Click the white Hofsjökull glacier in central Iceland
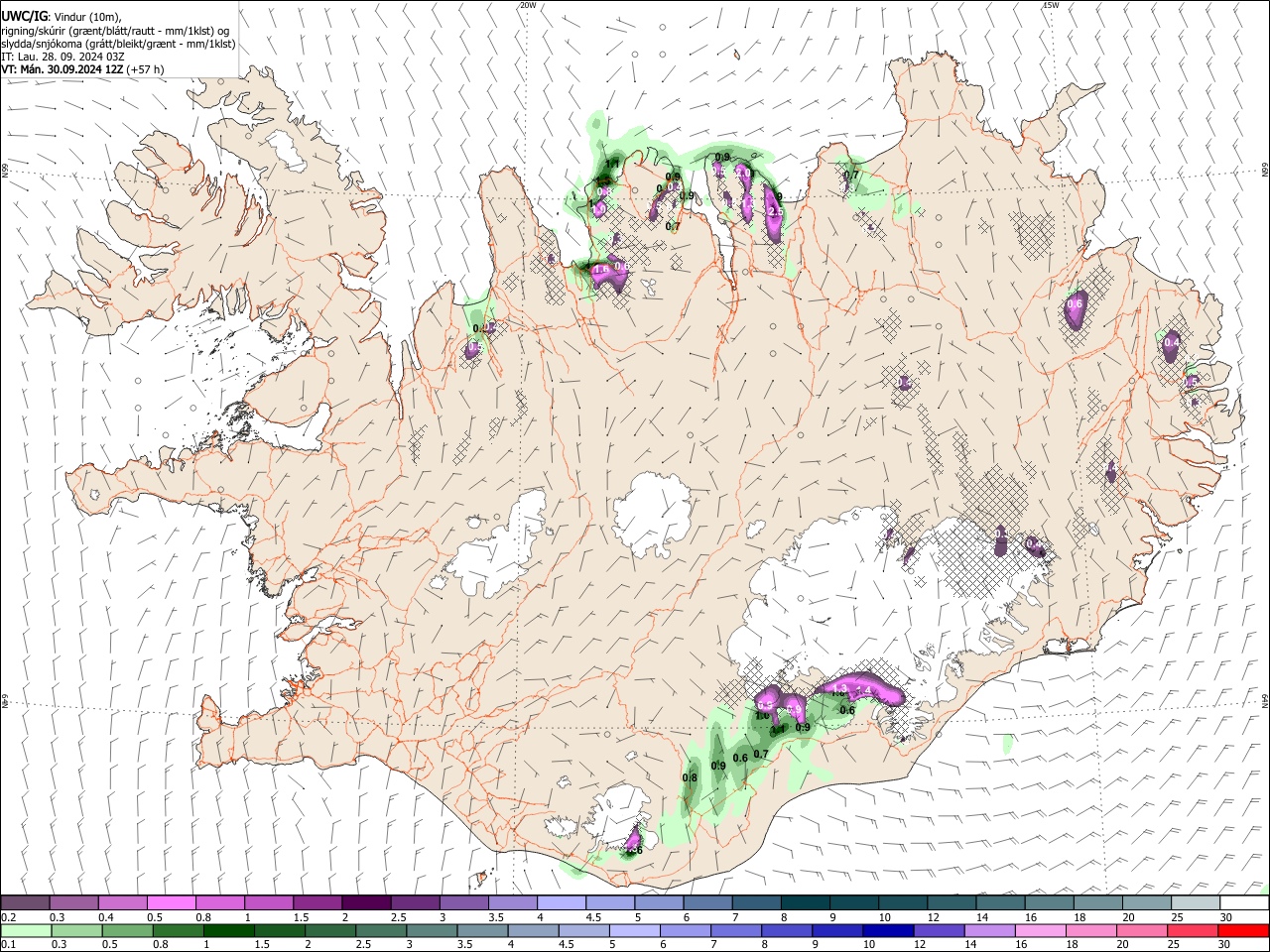 652,515
